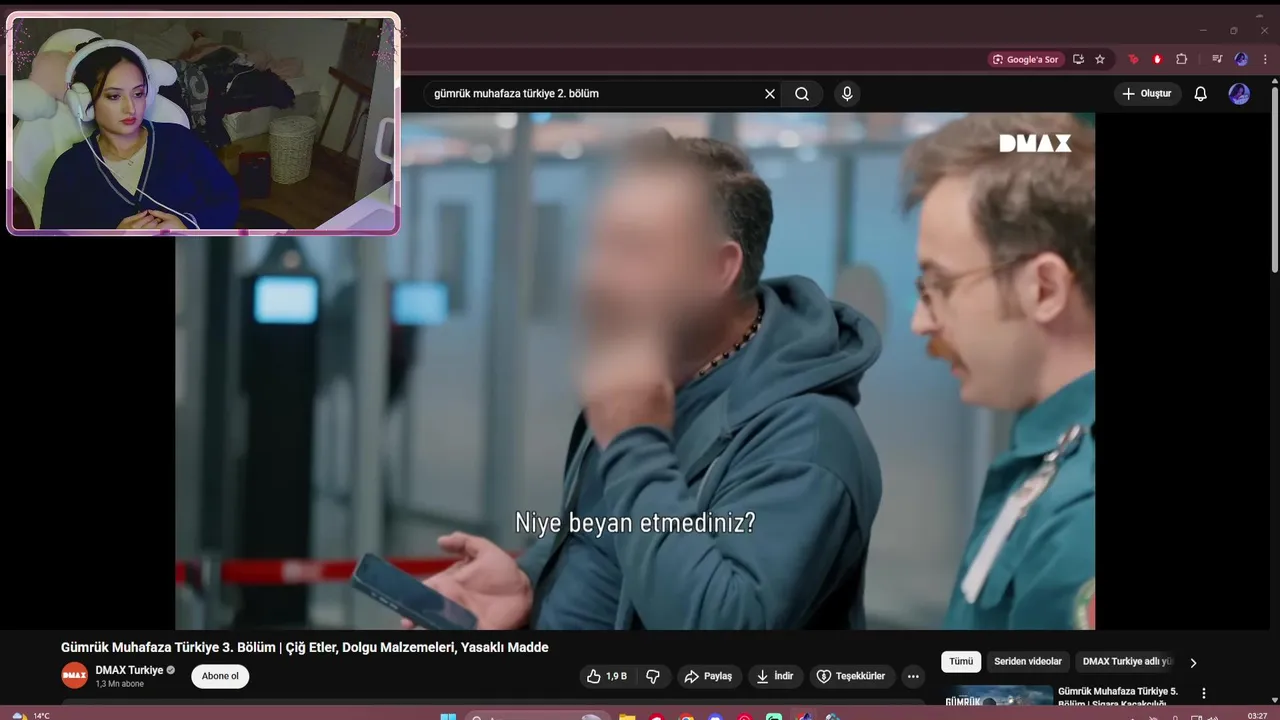The height and width of the screenshot is (720, 1280).
Task: Open the media control music icon
Action: click(x=1217, y=59)
